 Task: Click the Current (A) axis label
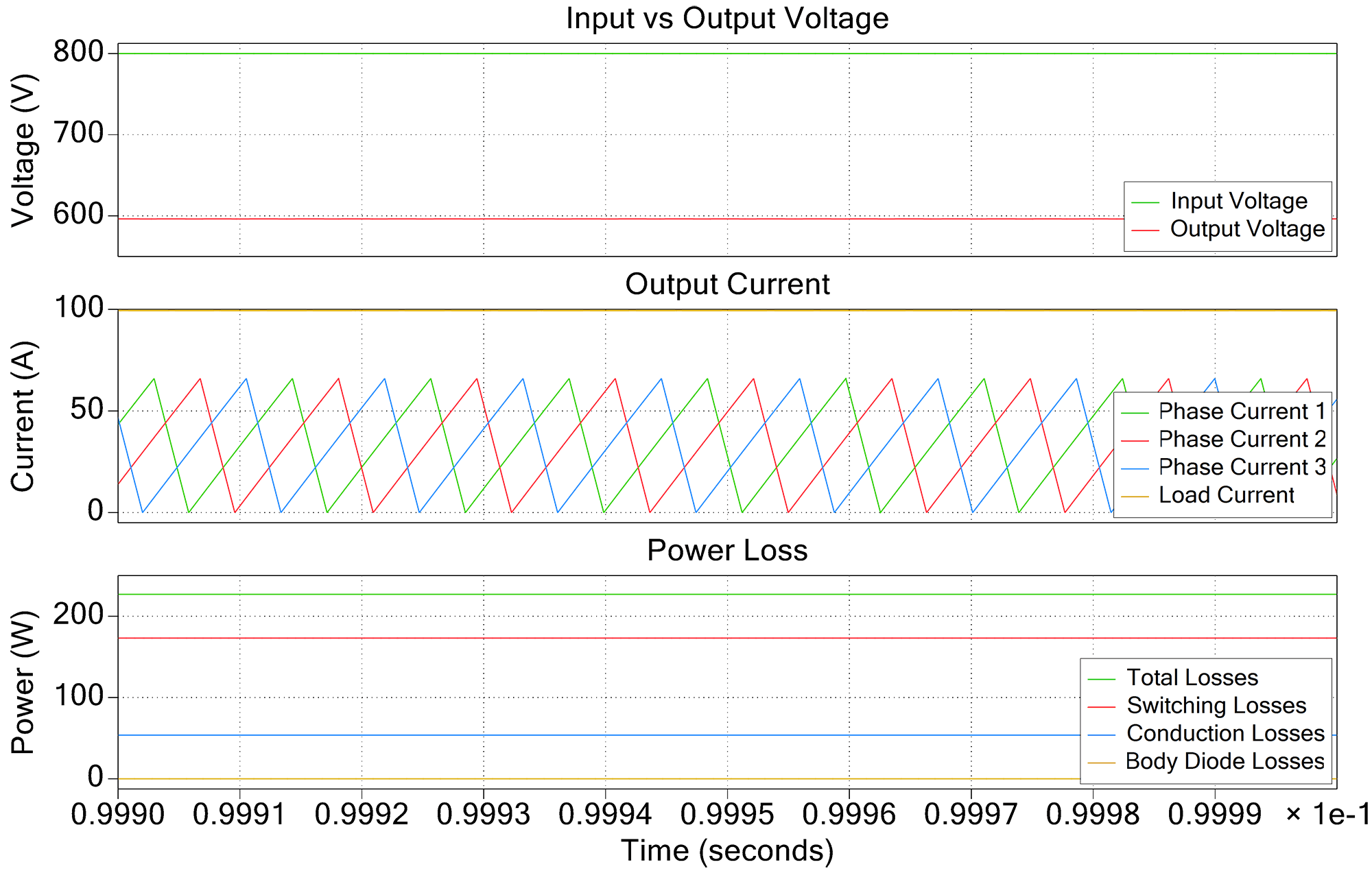[x=23, y=416]
